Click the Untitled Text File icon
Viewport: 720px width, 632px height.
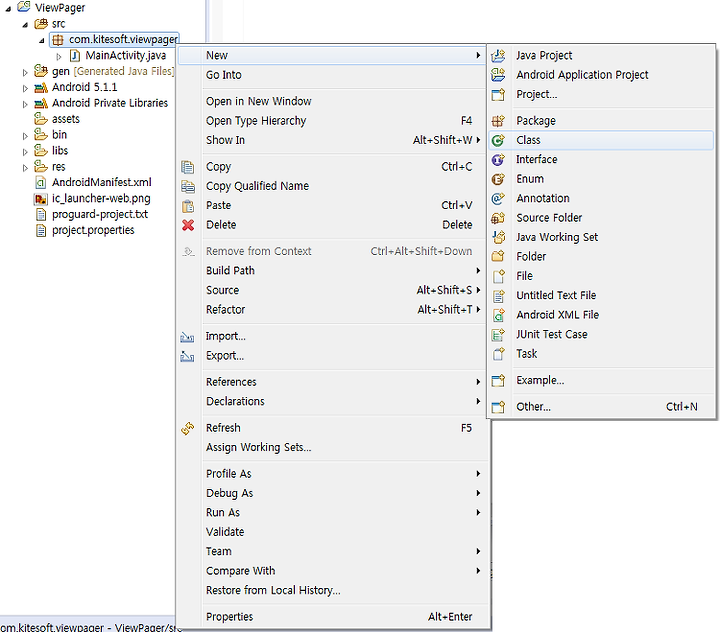498,295
